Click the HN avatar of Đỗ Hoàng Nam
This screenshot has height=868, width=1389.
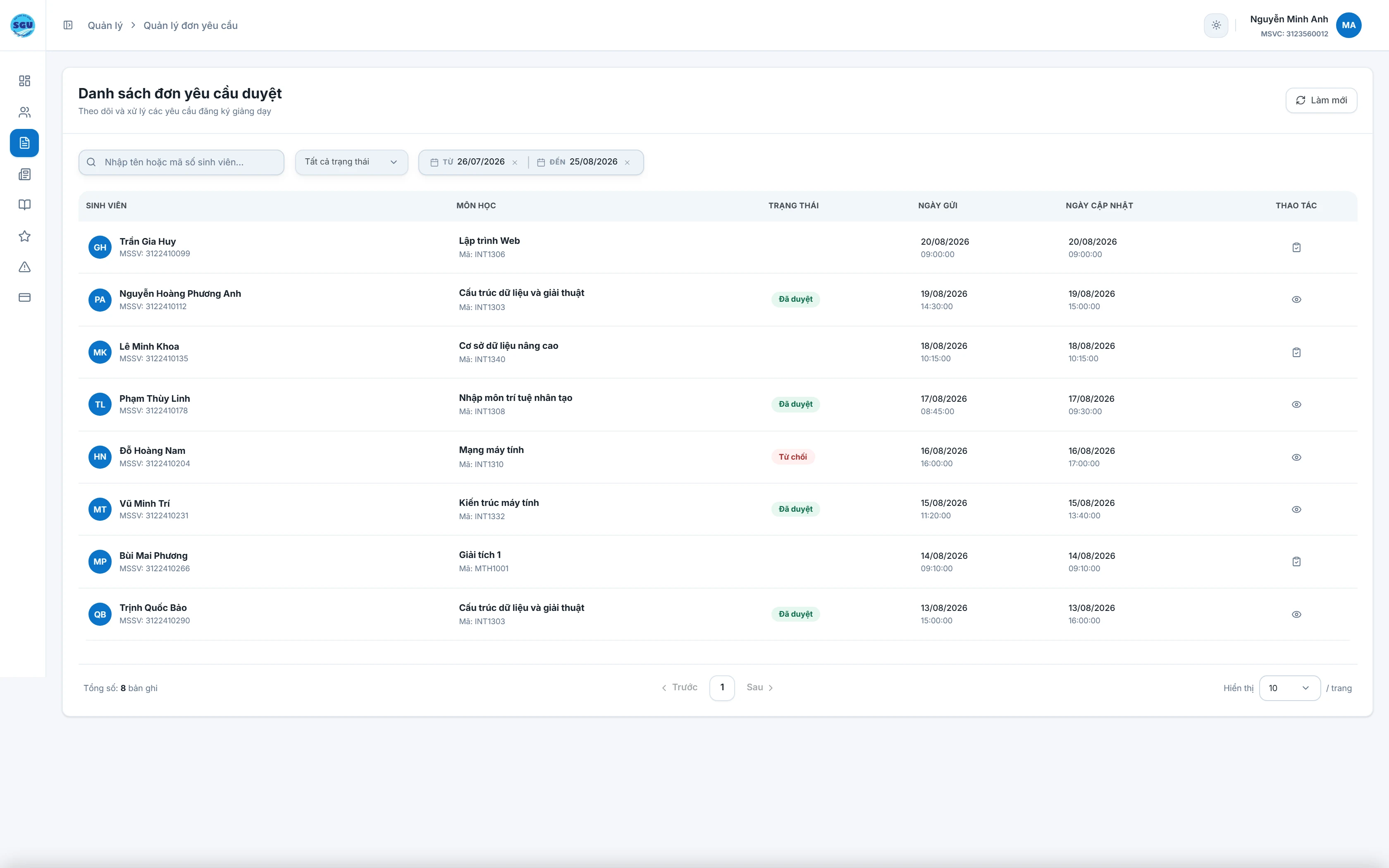tap(100, 457)
